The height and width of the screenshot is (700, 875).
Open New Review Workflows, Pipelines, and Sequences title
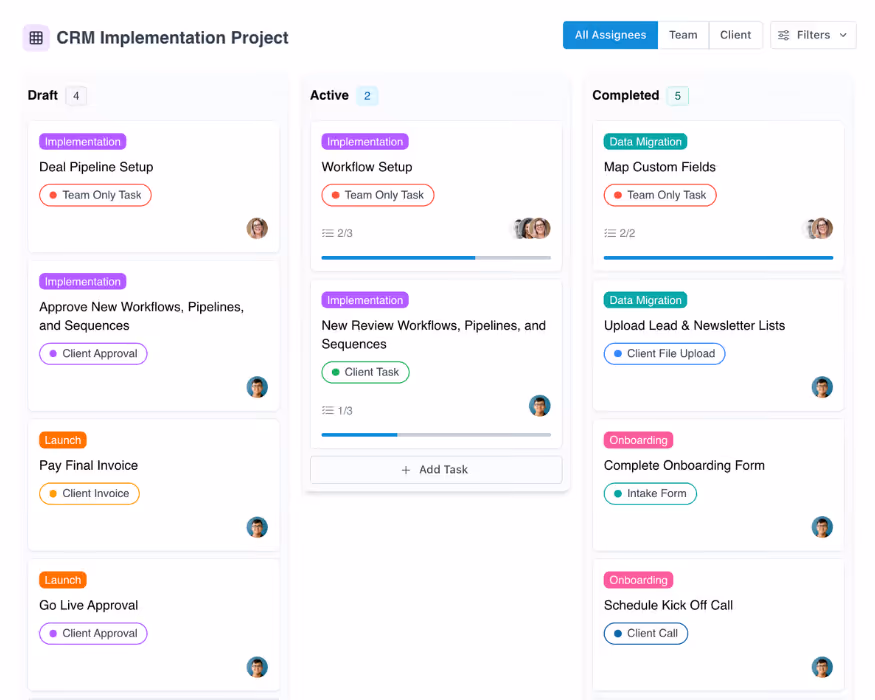click(x=434, y=335)
